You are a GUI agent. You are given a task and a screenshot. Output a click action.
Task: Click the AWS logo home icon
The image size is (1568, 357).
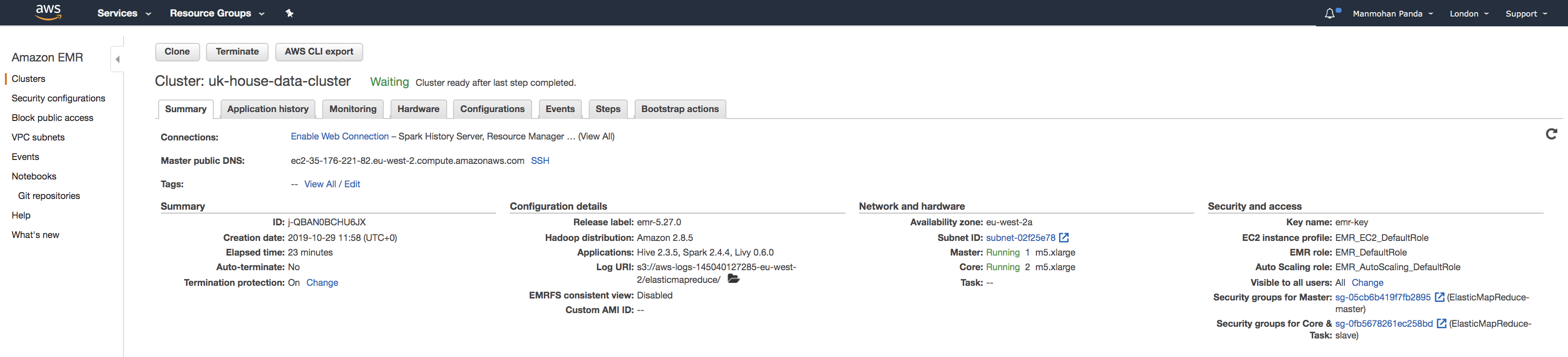48,12
